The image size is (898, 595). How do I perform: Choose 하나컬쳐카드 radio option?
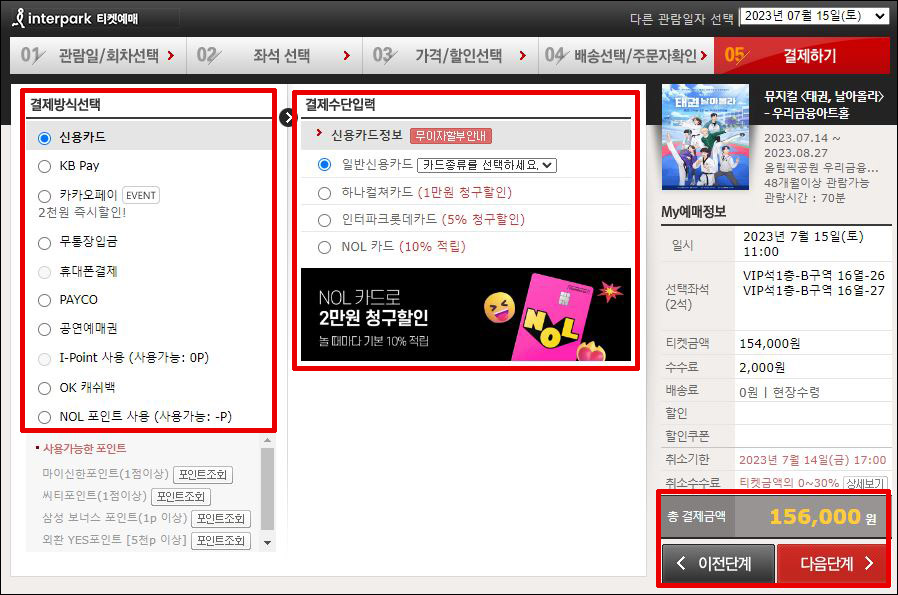[324, 194]
